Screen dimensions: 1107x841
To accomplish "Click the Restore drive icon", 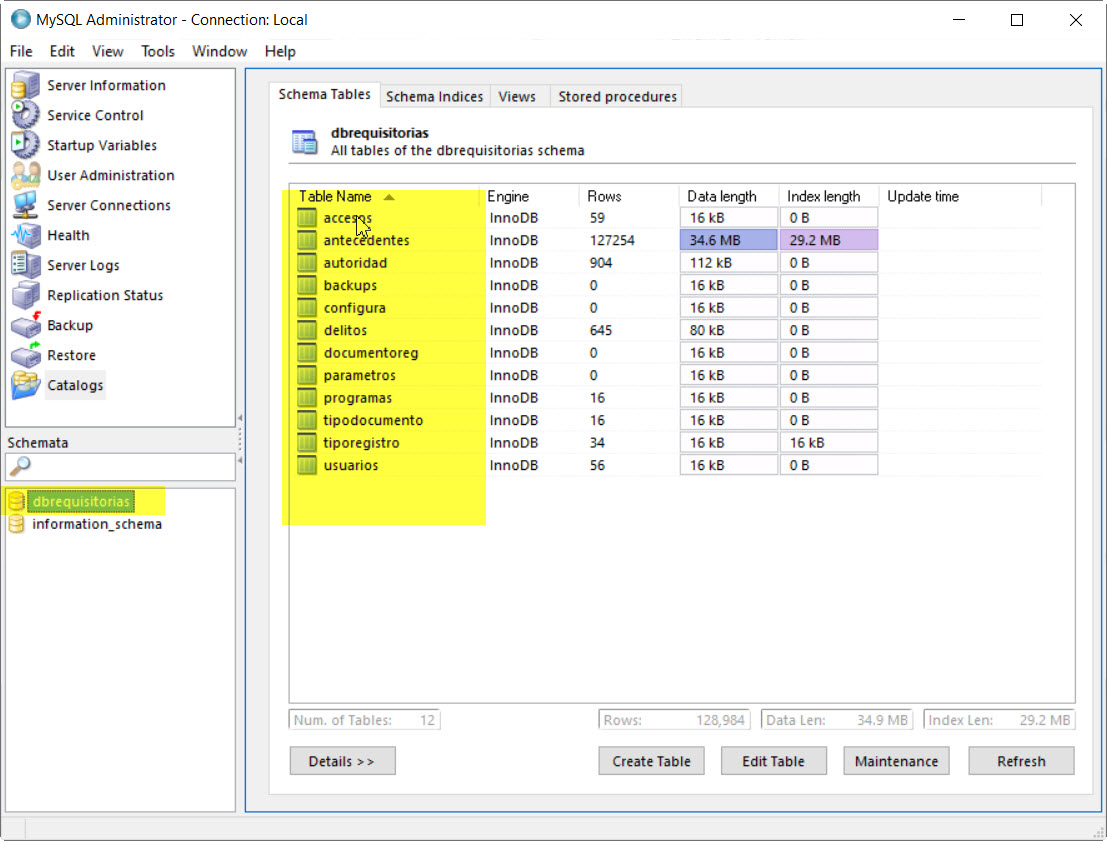I will click(25, 355).
